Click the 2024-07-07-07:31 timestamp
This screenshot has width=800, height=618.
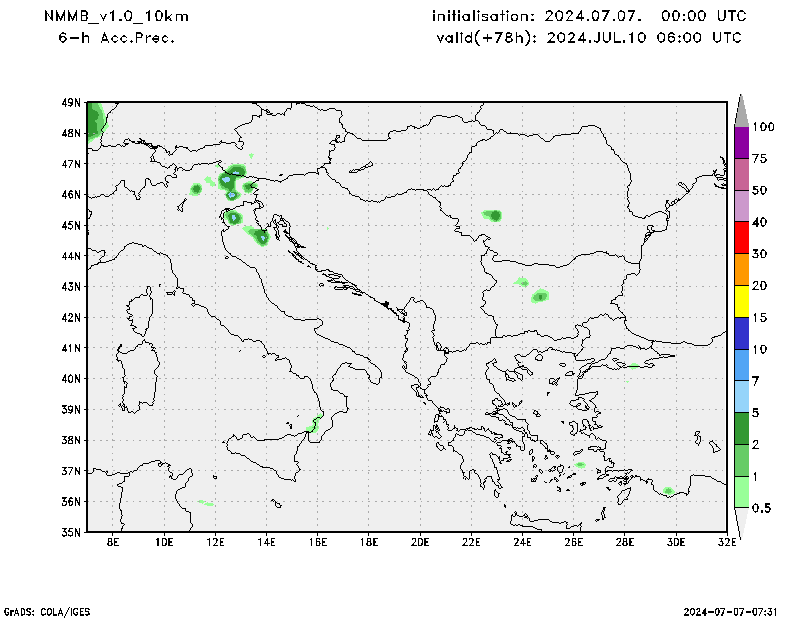click(731, 610)
